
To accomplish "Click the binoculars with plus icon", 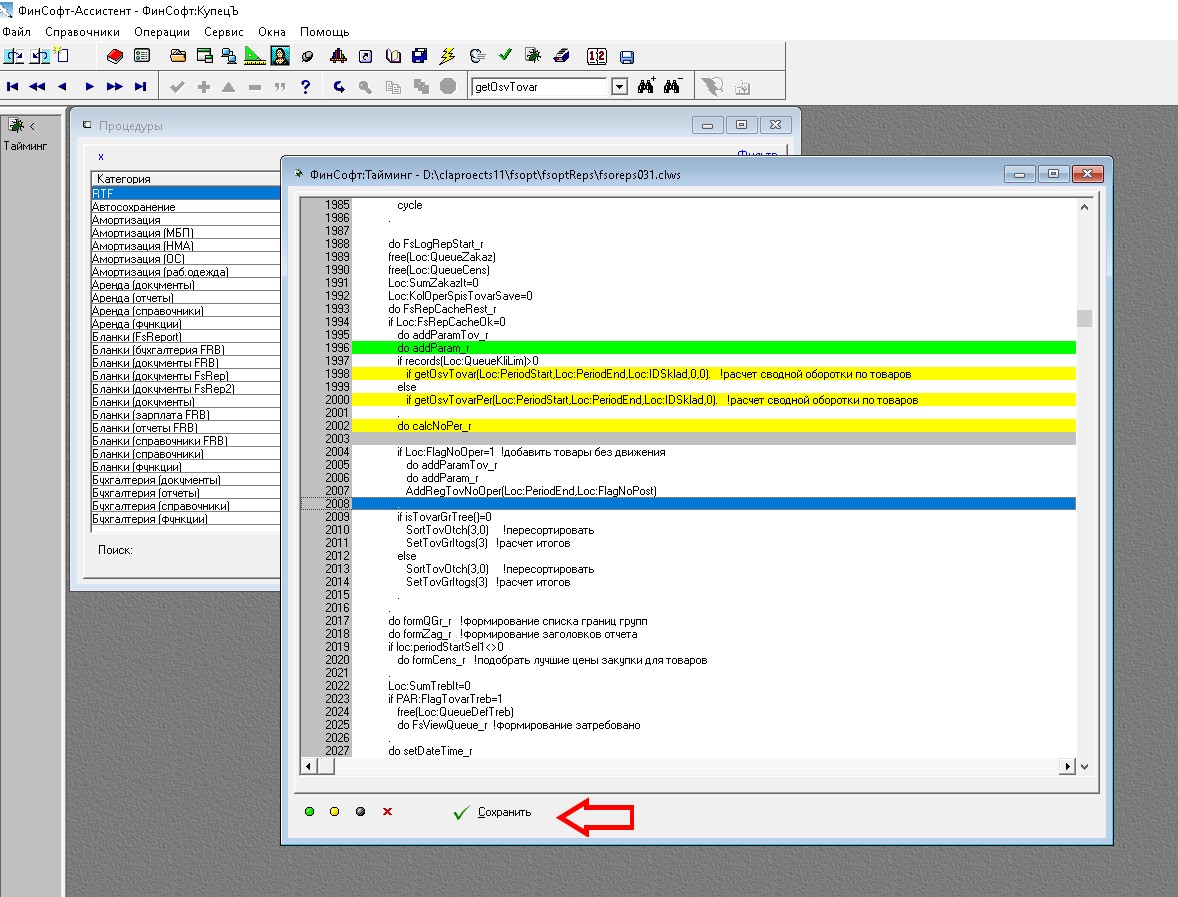I will pos(646,87).
